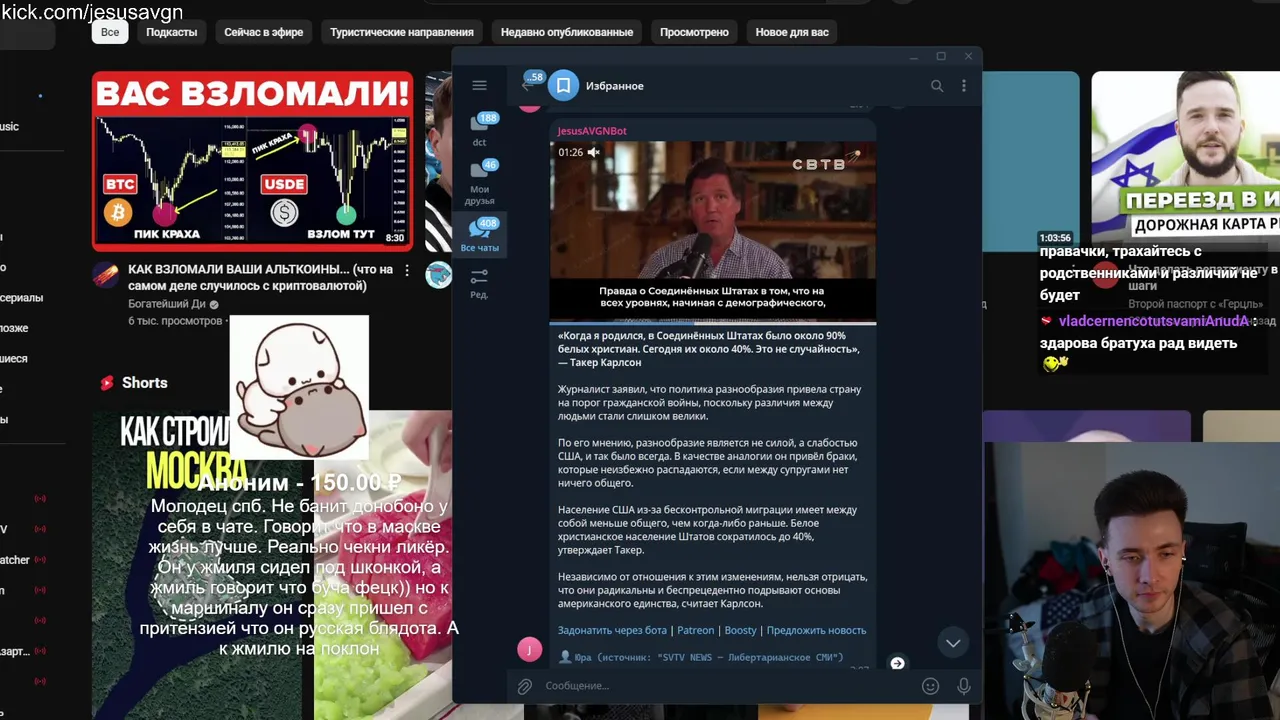Image resolution: width=1280 pixels, height=720 pixels.
Task: Open the JesusAVGNBot sender name
Action: click(x=592, y=131)
